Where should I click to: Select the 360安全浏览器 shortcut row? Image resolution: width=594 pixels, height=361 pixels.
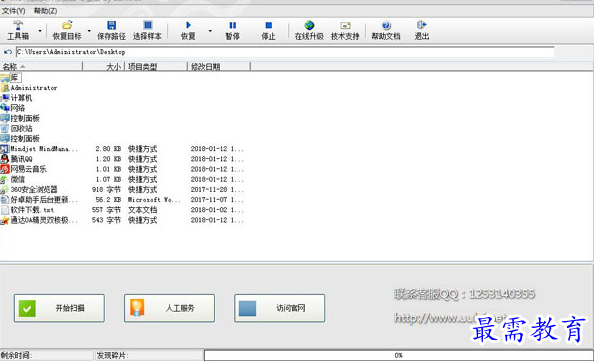coord(122,190)
